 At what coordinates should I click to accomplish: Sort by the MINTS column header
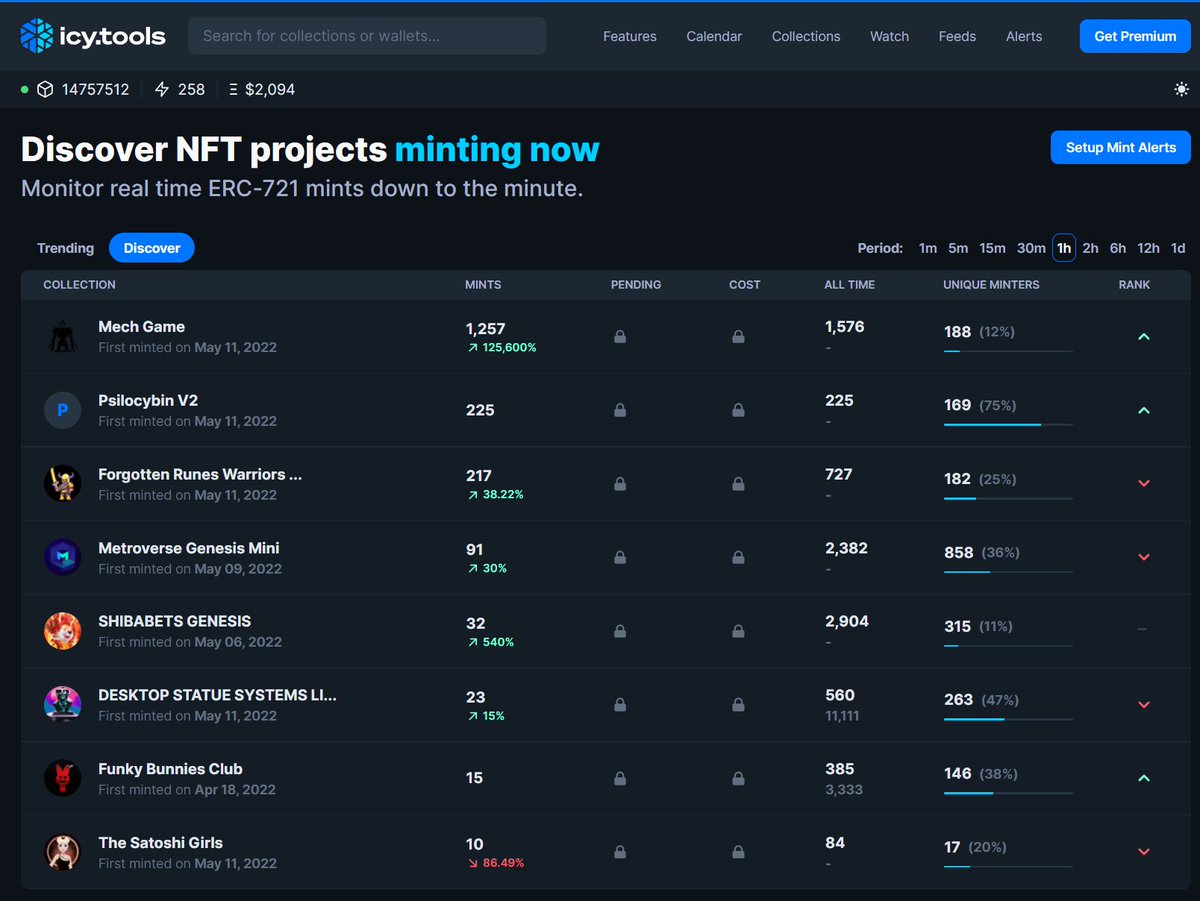pyautogui.click(x=483, y=285)
